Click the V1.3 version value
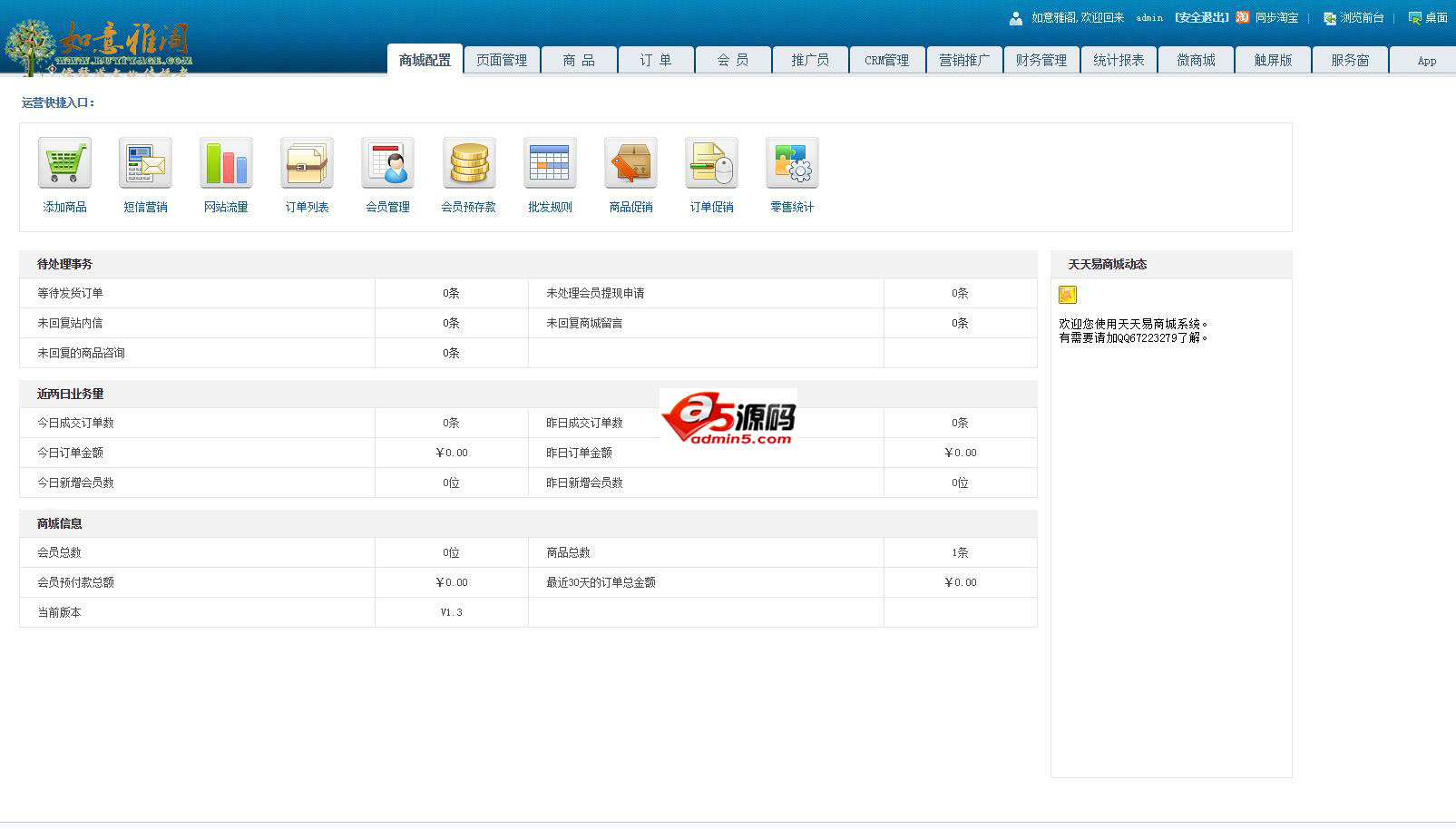This screenshot has width=1456, height=829. click(452, 612)
